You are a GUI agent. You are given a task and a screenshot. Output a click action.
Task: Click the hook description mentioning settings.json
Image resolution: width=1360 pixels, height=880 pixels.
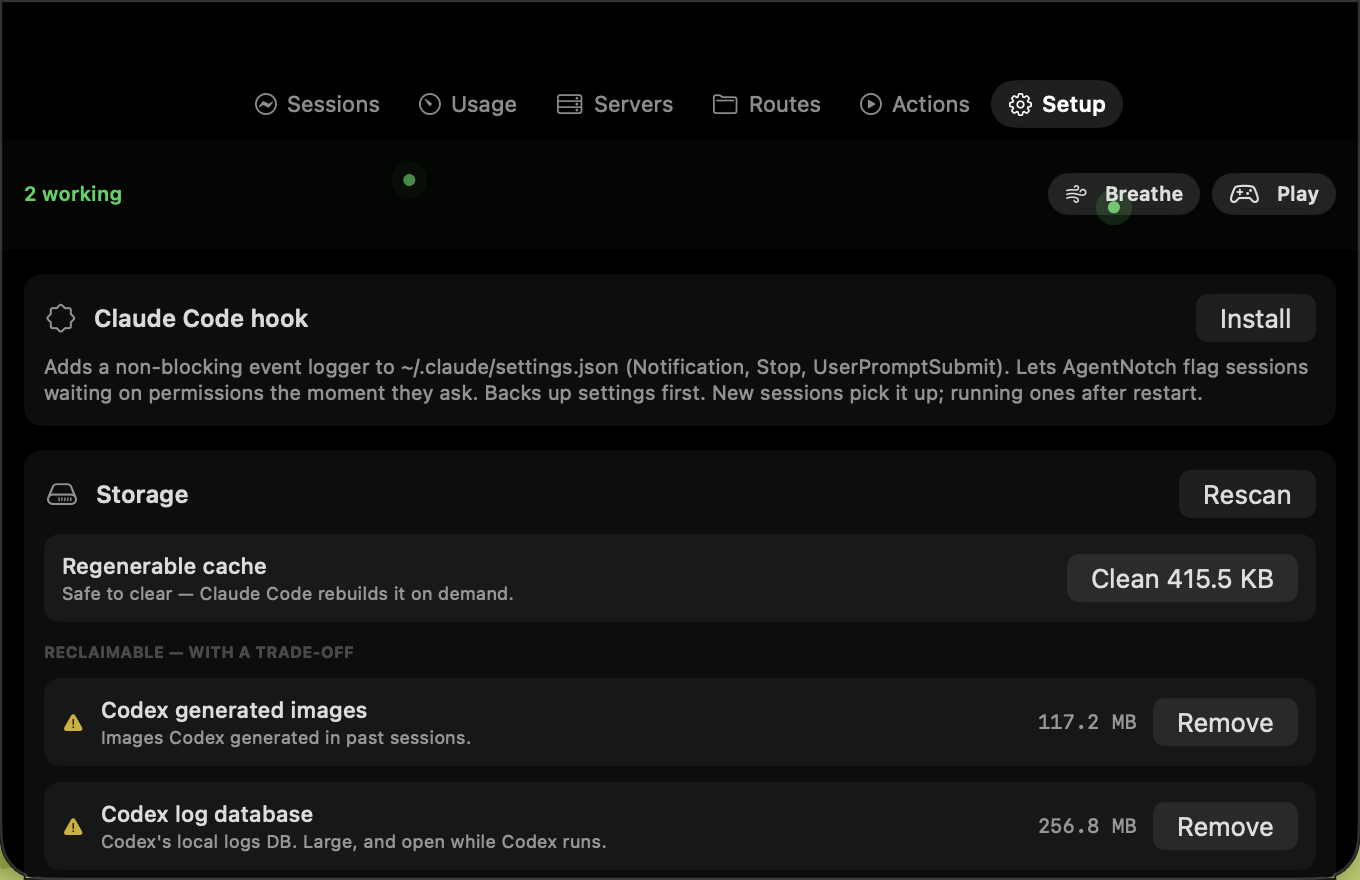pos(676,380)
